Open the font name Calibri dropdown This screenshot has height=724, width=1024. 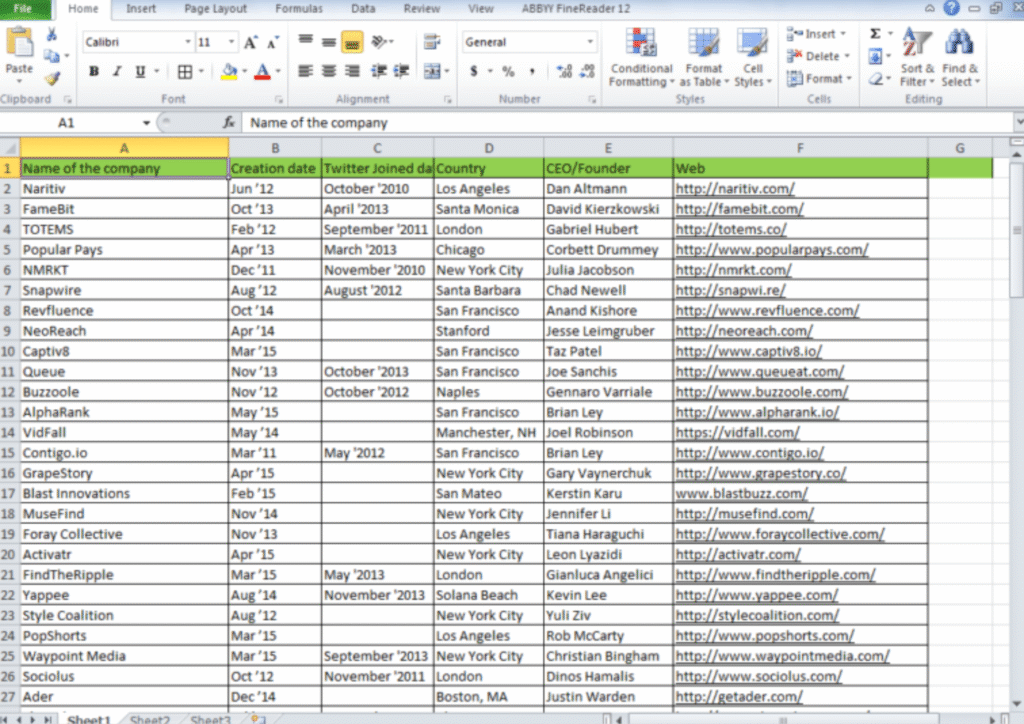187,42
